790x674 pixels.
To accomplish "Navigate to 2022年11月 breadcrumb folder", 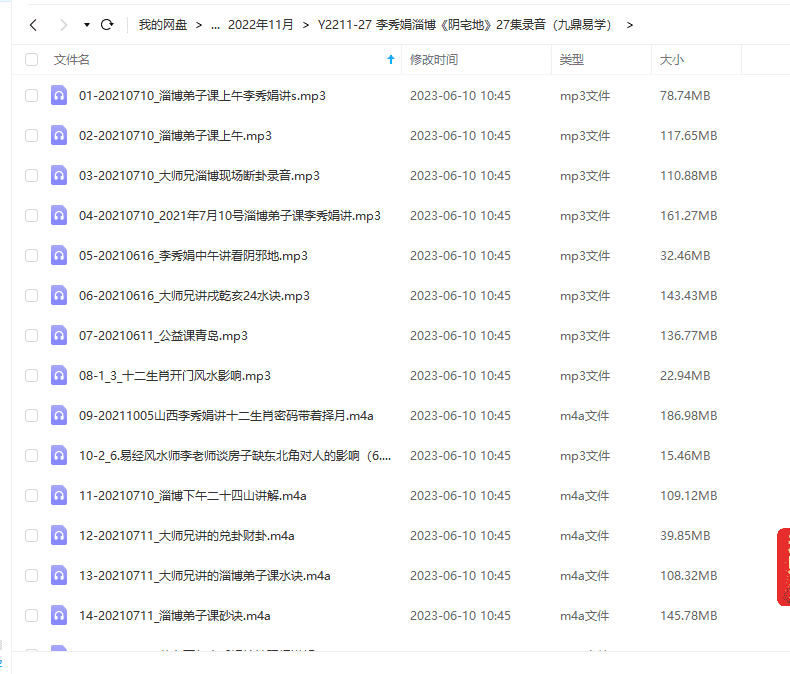I will [262, 24].
